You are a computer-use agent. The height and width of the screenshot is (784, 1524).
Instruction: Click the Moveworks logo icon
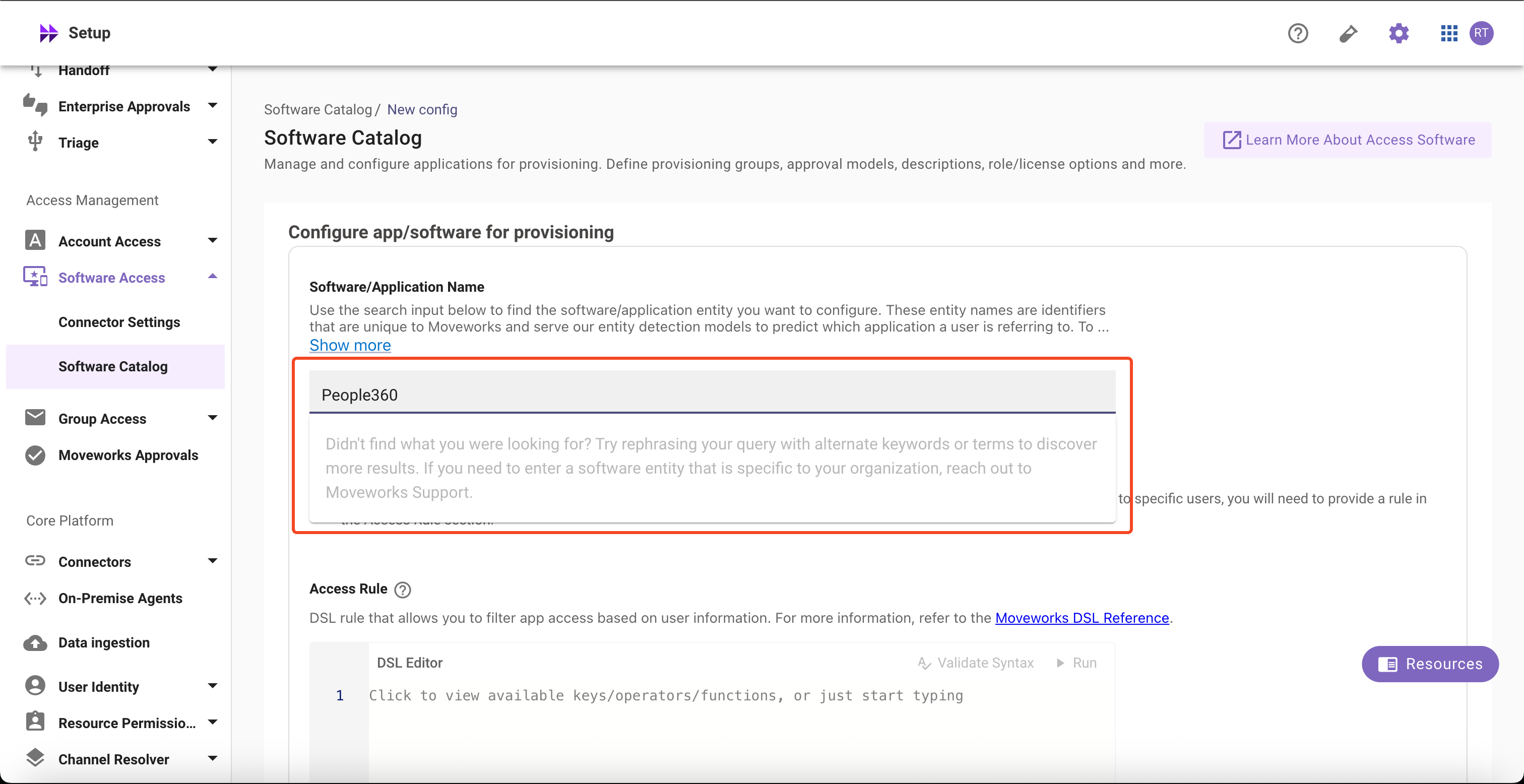48,33
